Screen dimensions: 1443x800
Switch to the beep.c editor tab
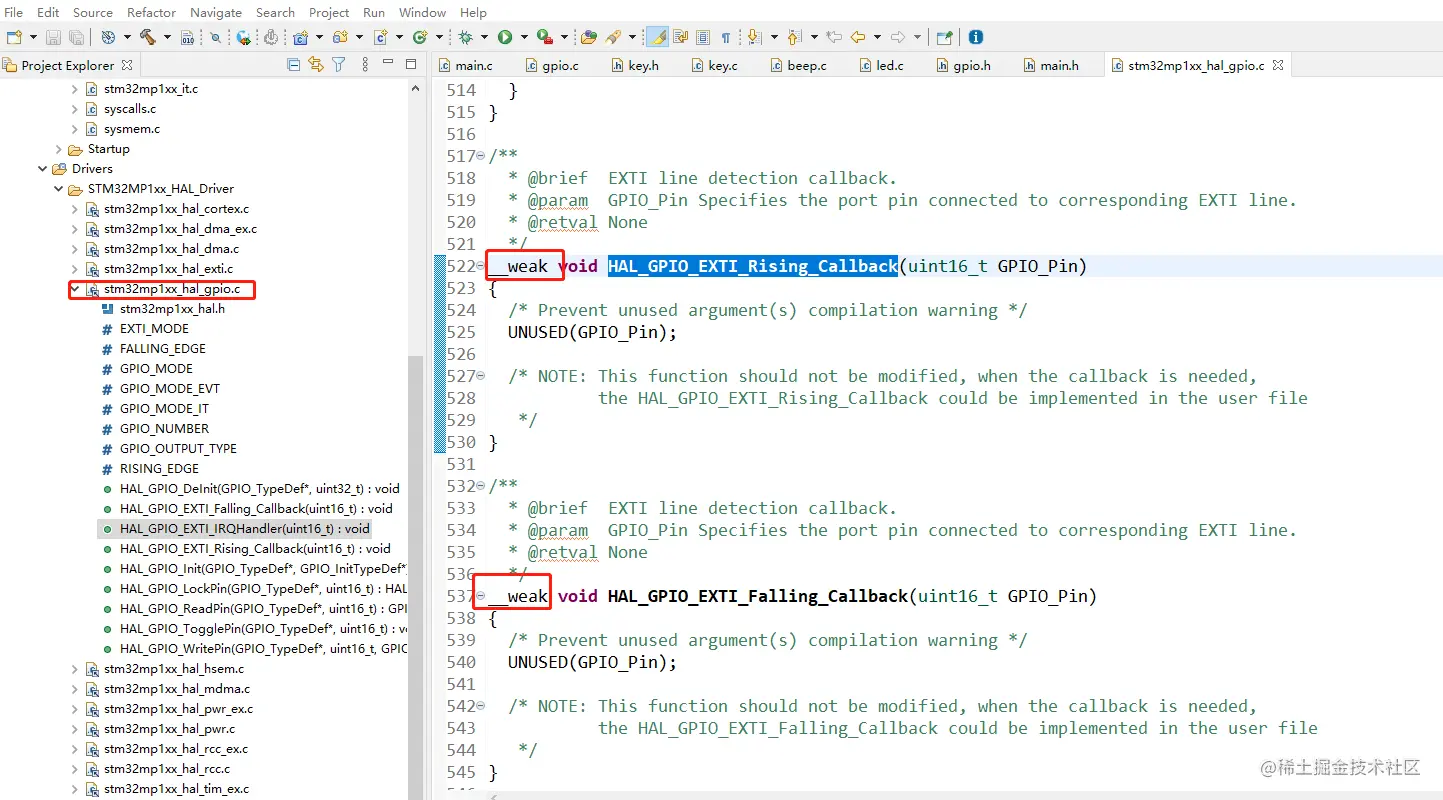point(797,65)
